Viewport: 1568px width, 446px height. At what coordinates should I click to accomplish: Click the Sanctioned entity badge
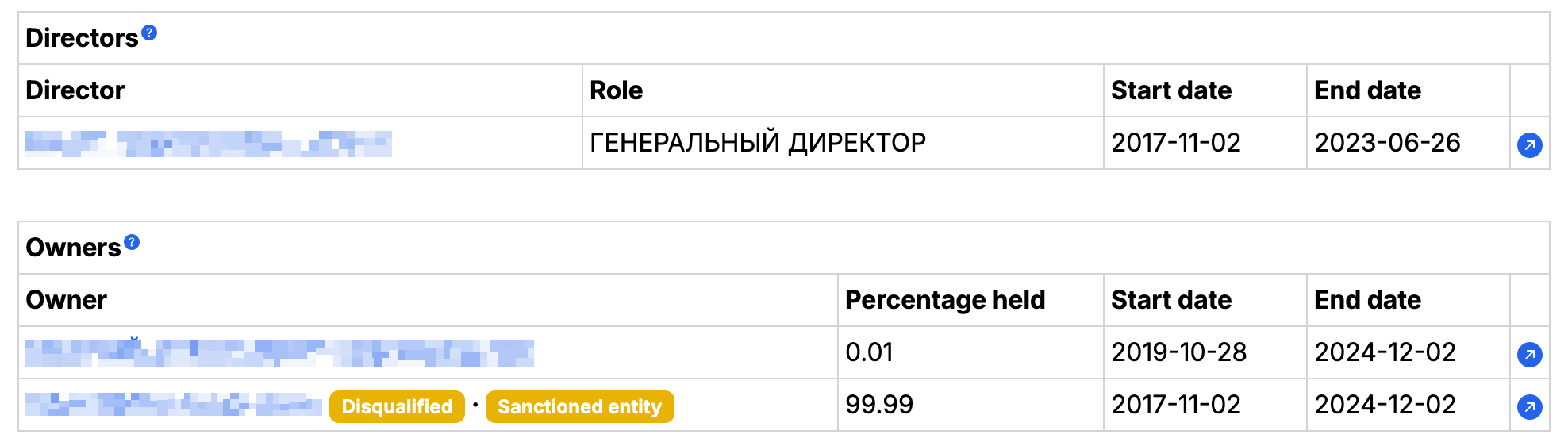pos(579,406)
